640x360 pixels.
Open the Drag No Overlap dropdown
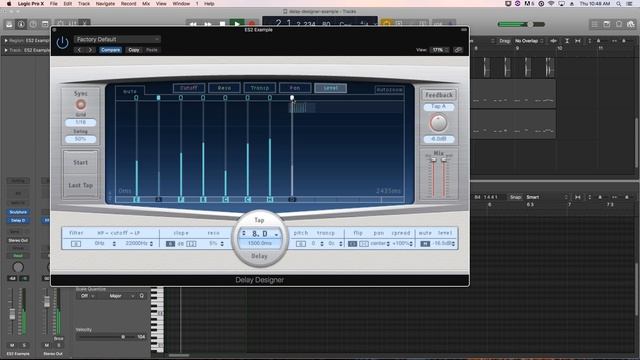pos(529,41)
